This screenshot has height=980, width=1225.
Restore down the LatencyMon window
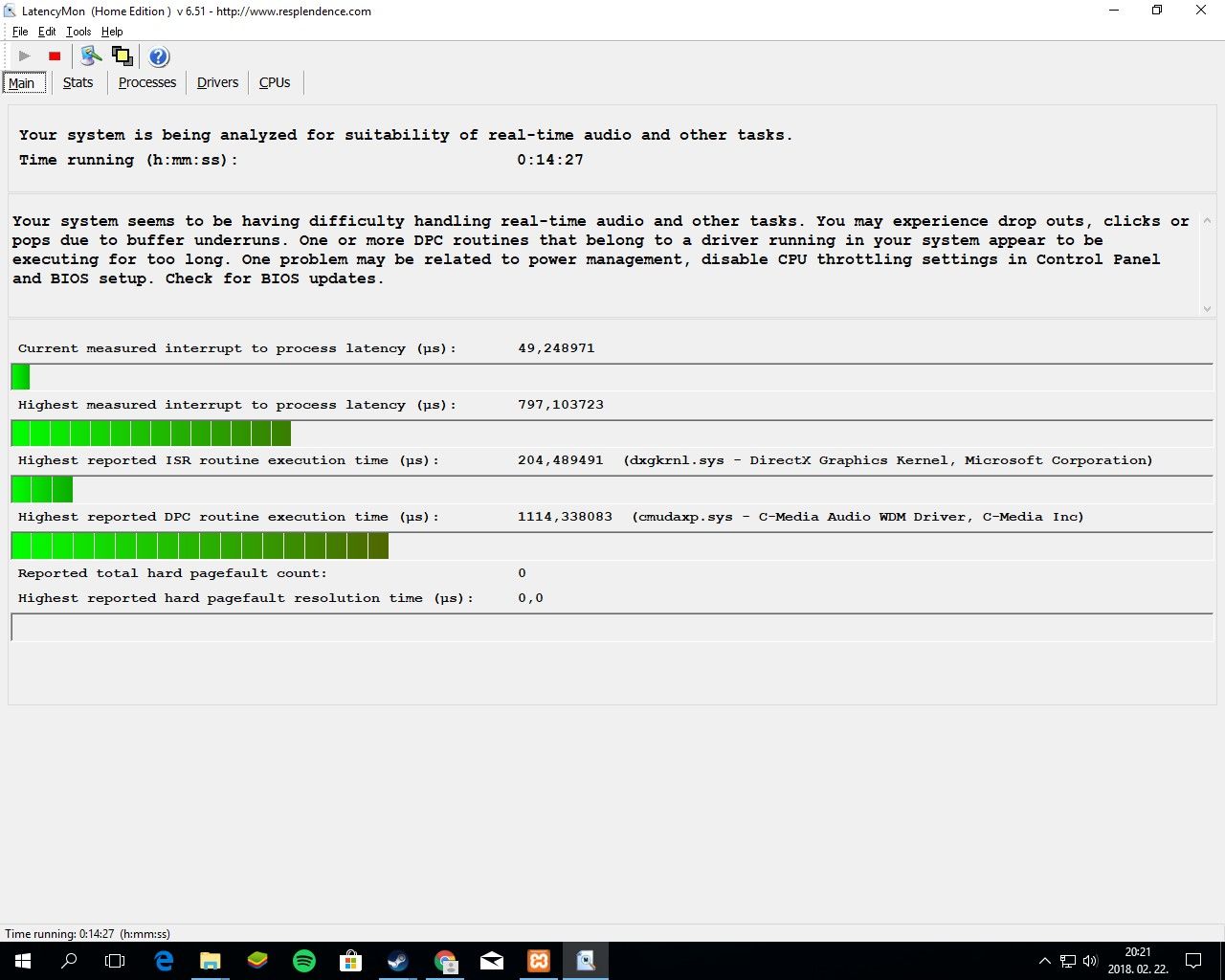pos(1157,11)
